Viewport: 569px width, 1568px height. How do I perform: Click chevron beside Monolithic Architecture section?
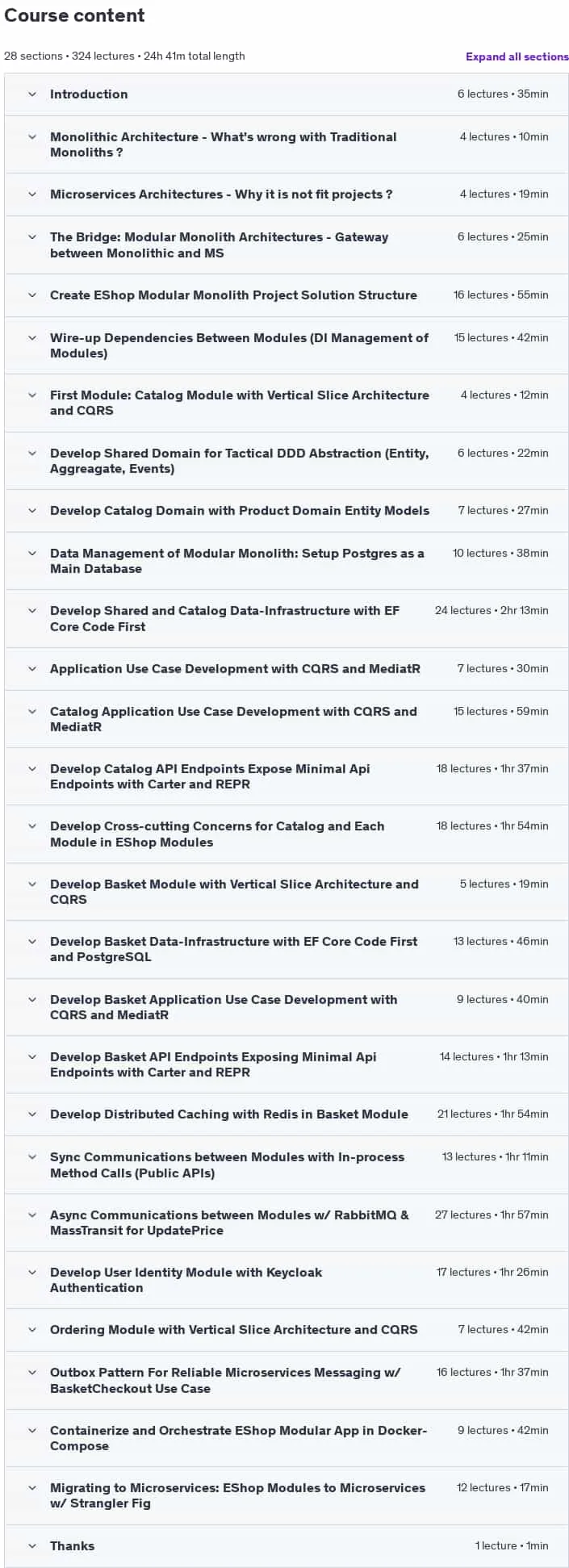32,137
